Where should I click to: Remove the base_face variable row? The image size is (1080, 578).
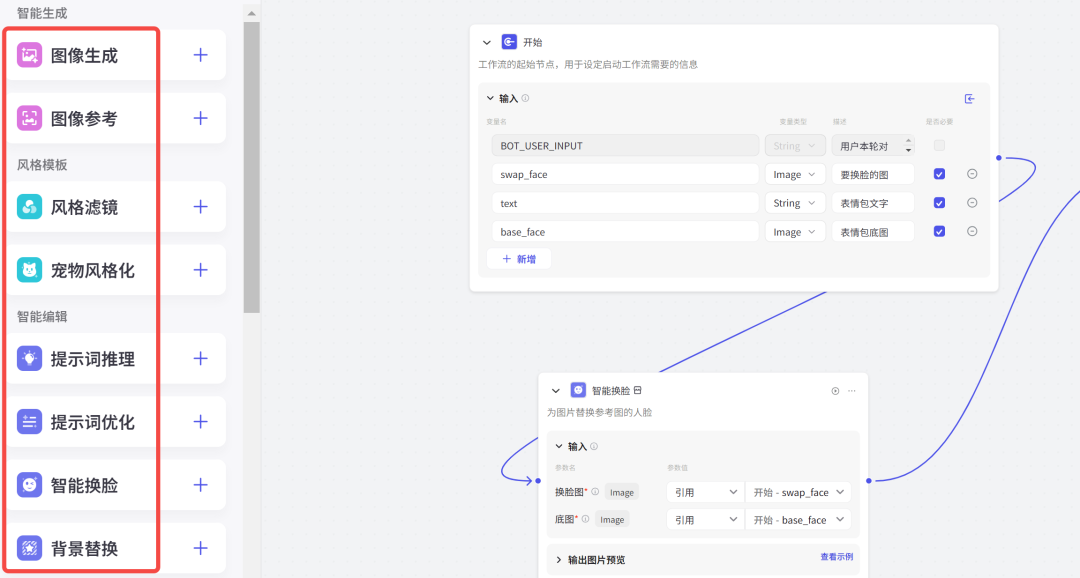[x=972, y=231]
